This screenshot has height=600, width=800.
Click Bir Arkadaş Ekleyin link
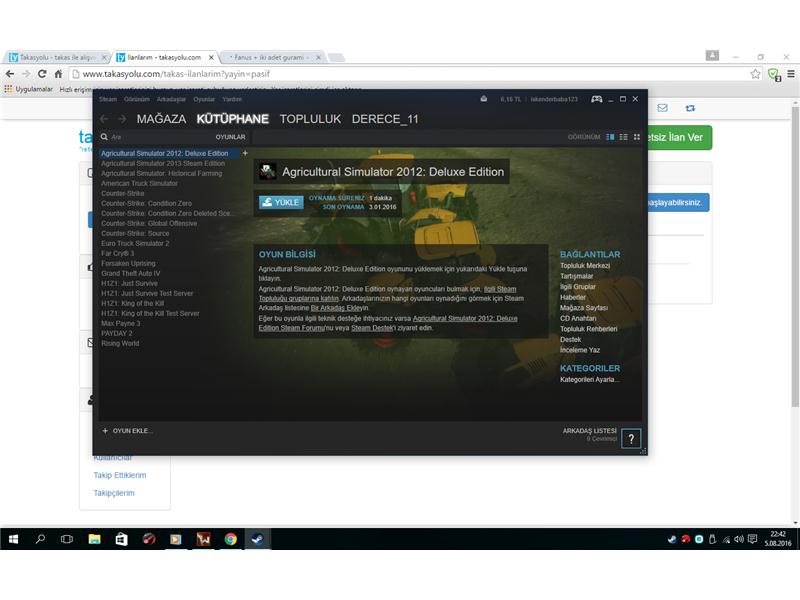[x=339, y=308]
